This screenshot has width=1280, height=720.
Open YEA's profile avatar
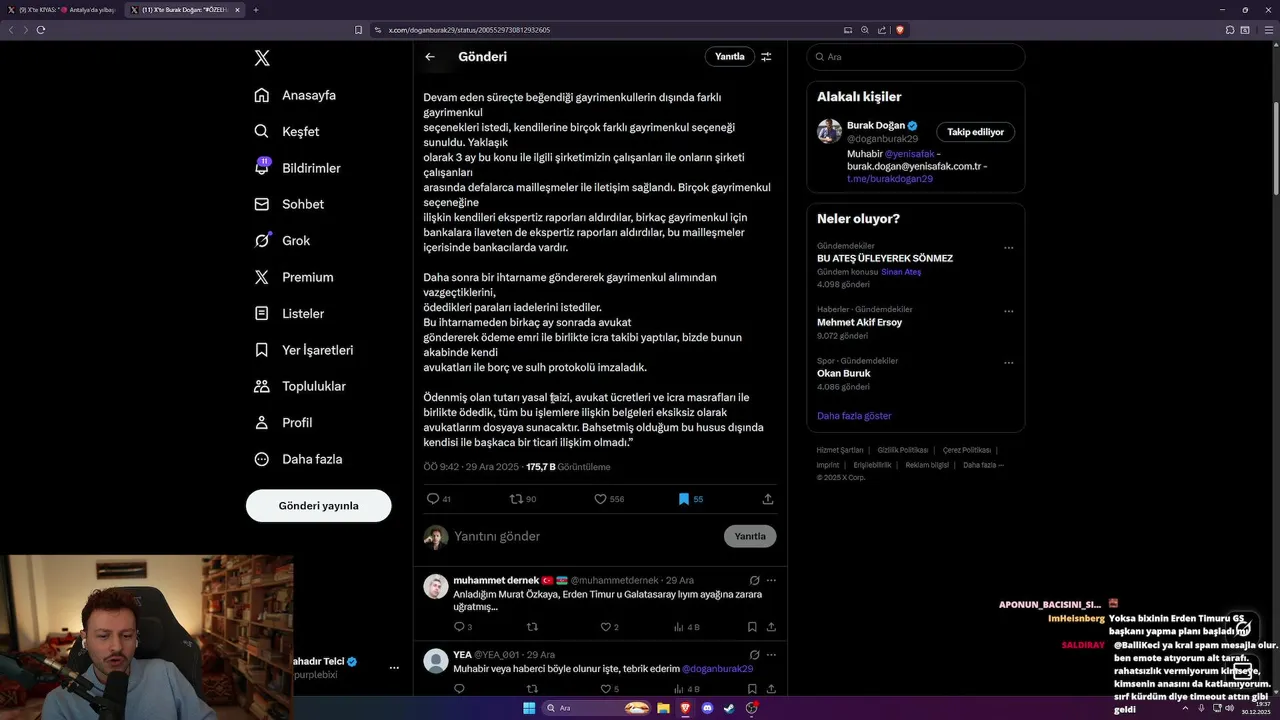(436, 660)
